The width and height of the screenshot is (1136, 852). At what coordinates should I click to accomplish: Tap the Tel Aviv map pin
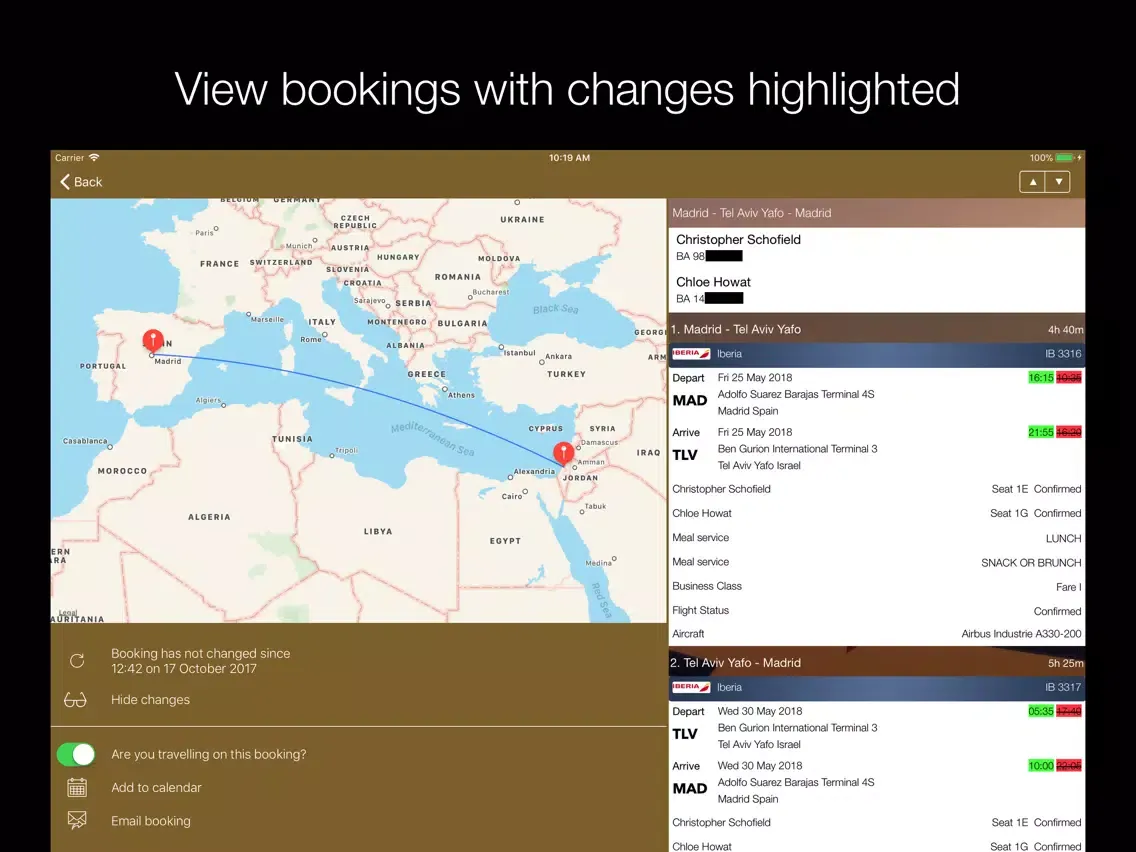[564, 454]
